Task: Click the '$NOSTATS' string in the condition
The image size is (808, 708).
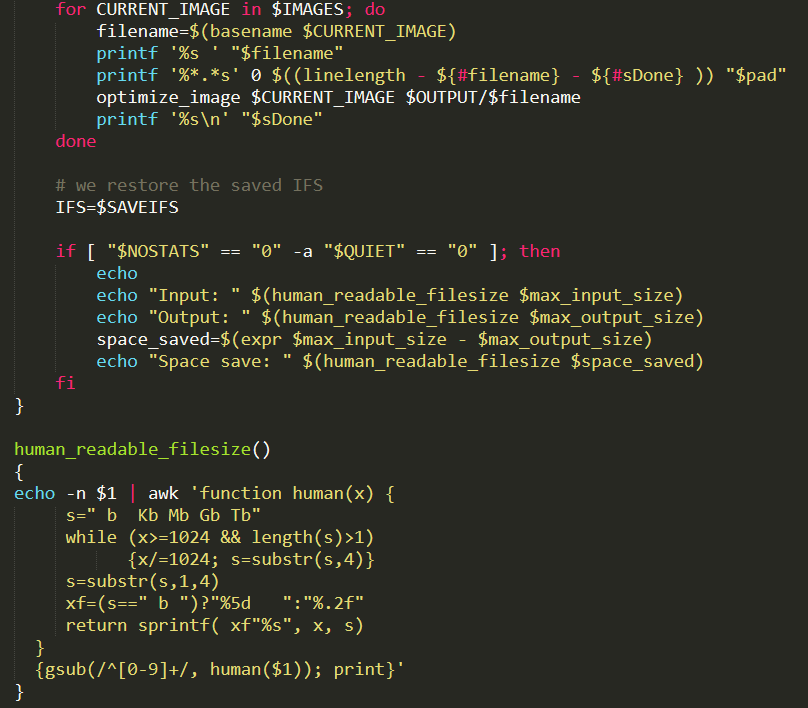Action: pos(158,251)
